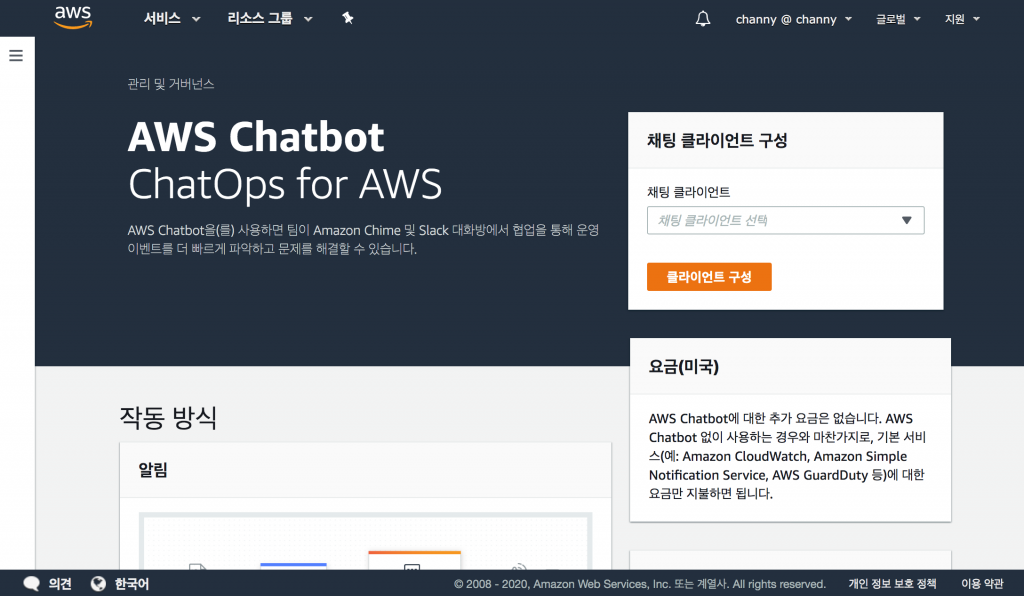Viewport: 1024px width, 596px height.
Task: Open the 서비스 services menu
Action: (x=172, y=18)
